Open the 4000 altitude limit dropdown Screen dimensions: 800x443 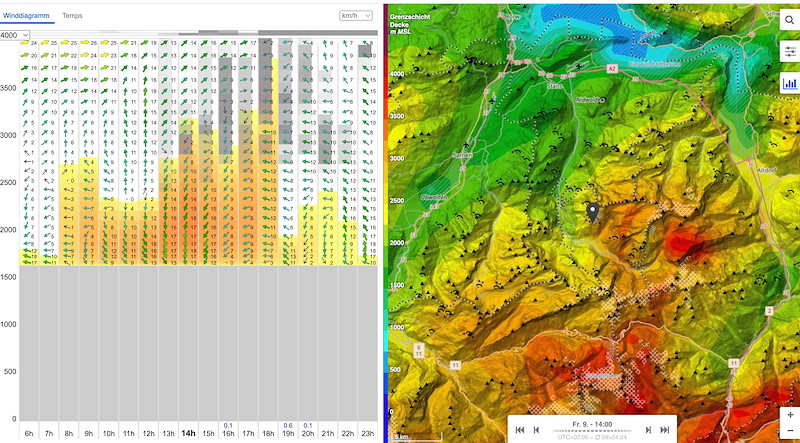15,35
